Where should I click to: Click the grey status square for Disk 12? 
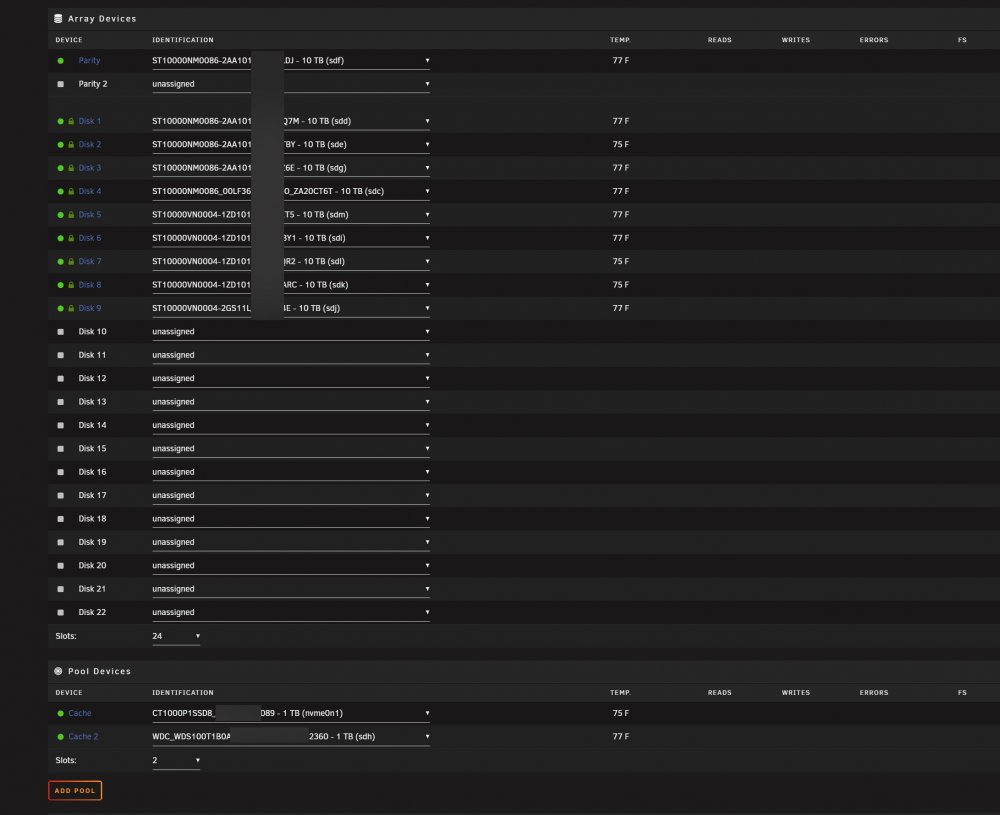pos(61,379)
